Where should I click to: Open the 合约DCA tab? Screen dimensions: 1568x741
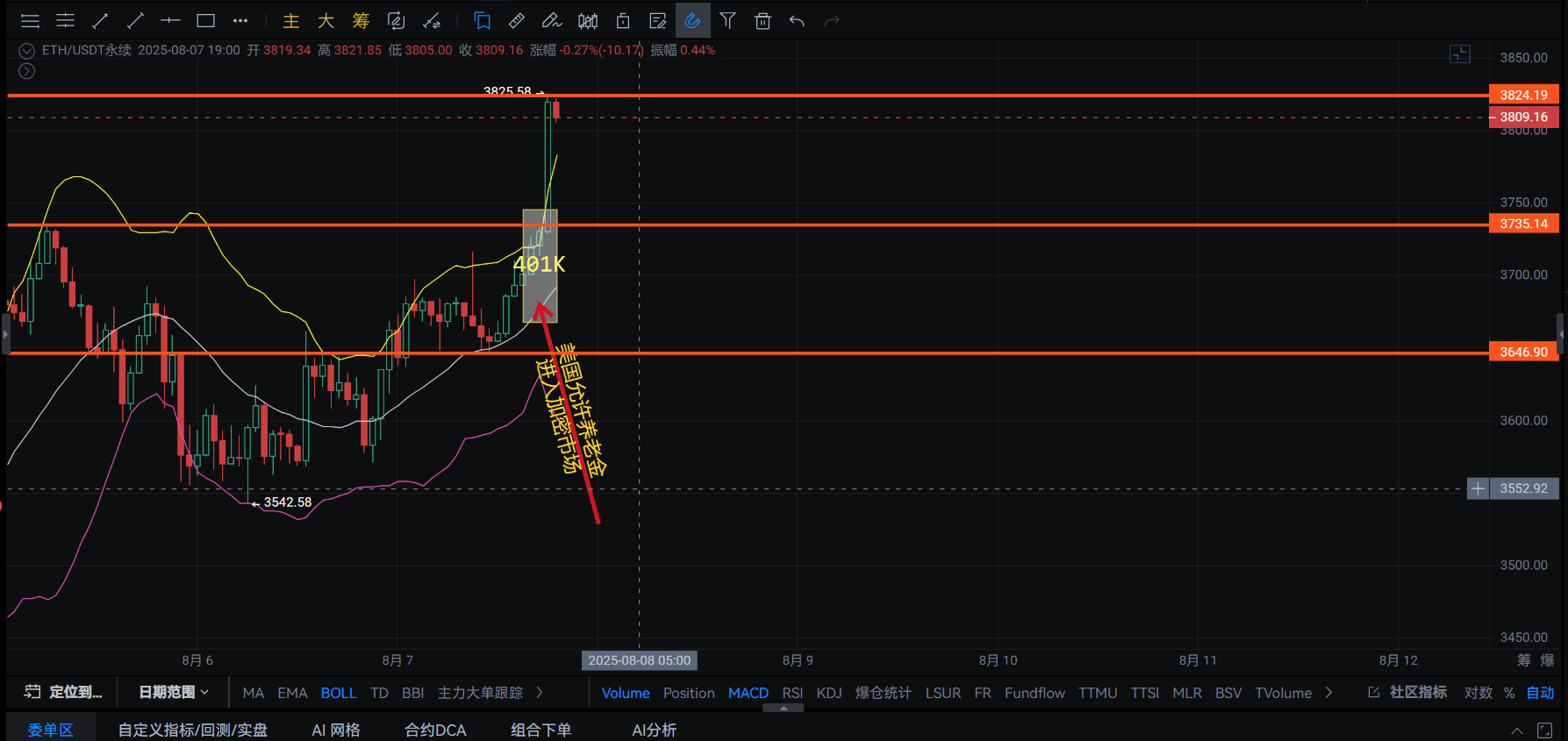(435, 730)
